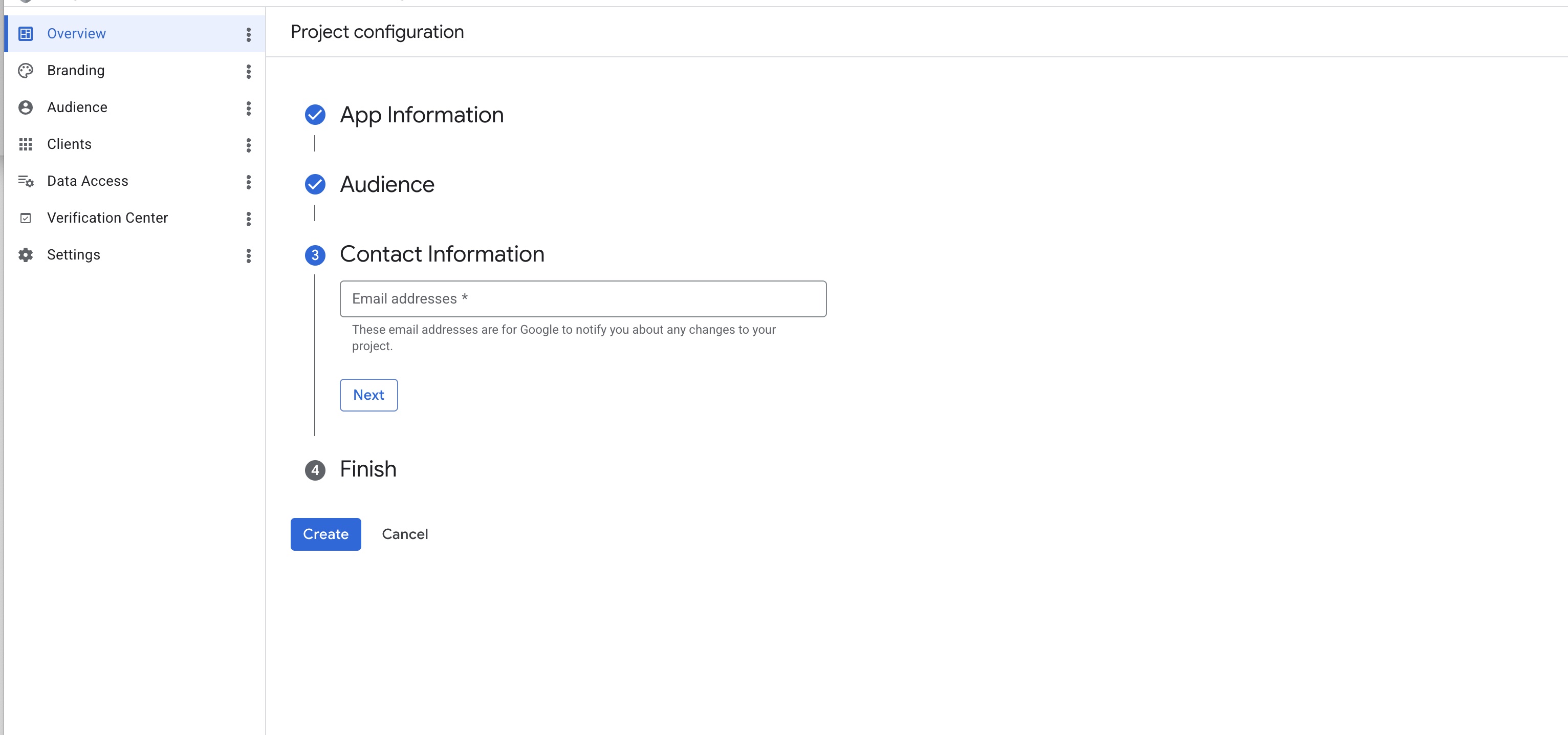This screenshot has width=1568, height=735.
Task: Click the Audience checkmark step icon
Action: (315, 184)
